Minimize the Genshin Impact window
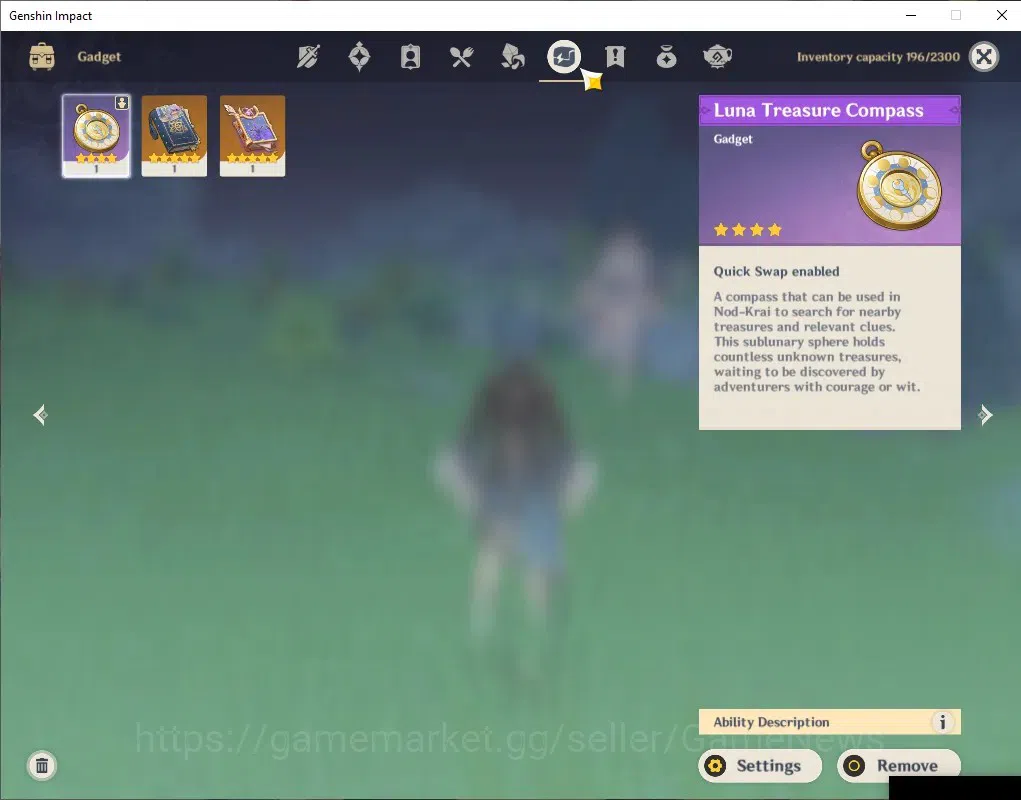The image size is (1021, 800). [x=911, y=16]
